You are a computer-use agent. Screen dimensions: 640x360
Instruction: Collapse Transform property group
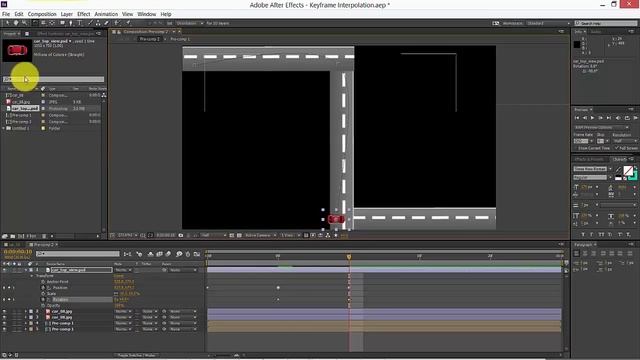(32, 276)
